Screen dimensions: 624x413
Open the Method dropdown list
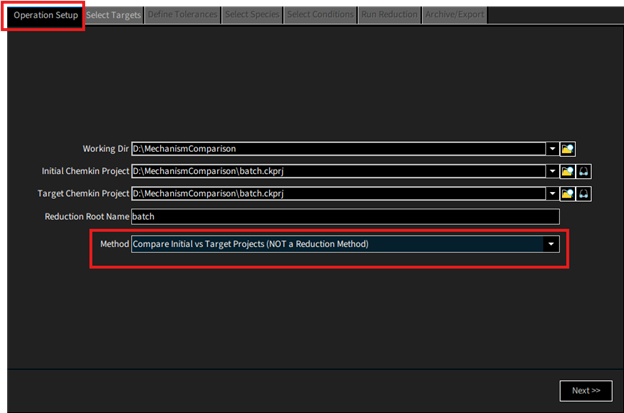(551, 244)
